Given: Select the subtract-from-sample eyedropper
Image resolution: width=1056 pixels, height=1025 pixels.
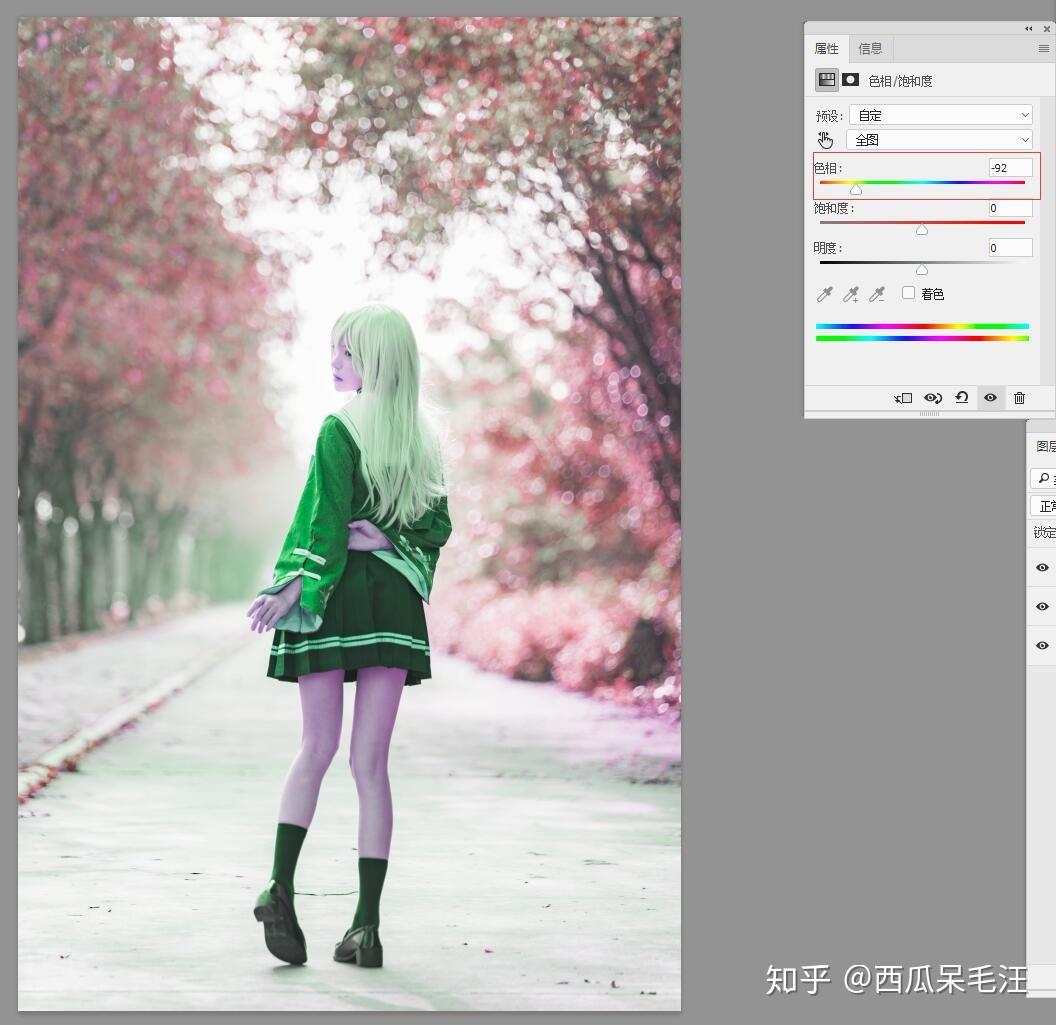Looking at the screenshot, I should click(x=877, y=294).
